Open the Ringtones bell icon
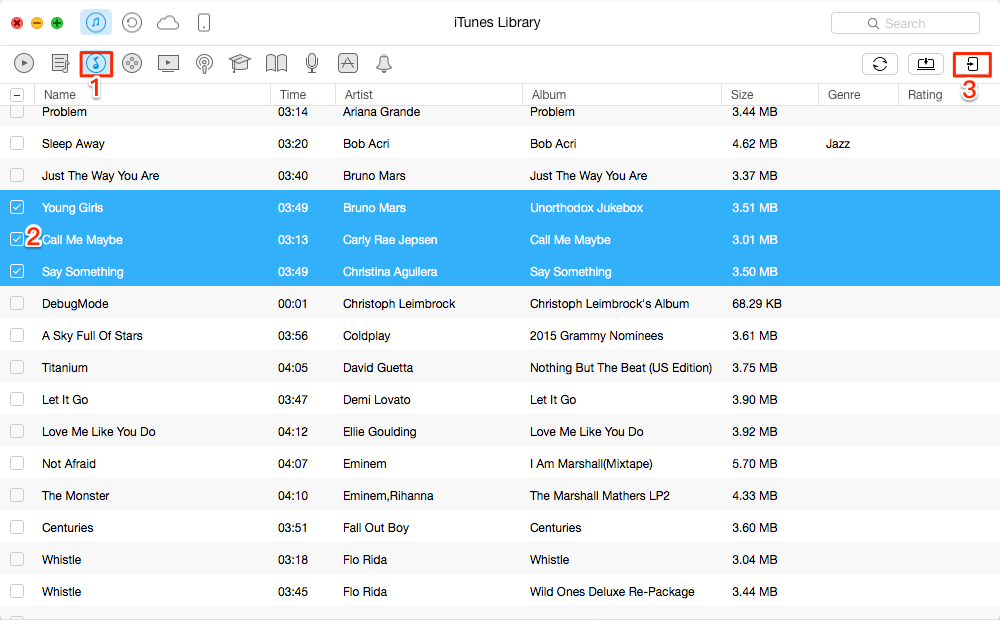This screenshot has width=1000, height=620. tap(383, 63)
